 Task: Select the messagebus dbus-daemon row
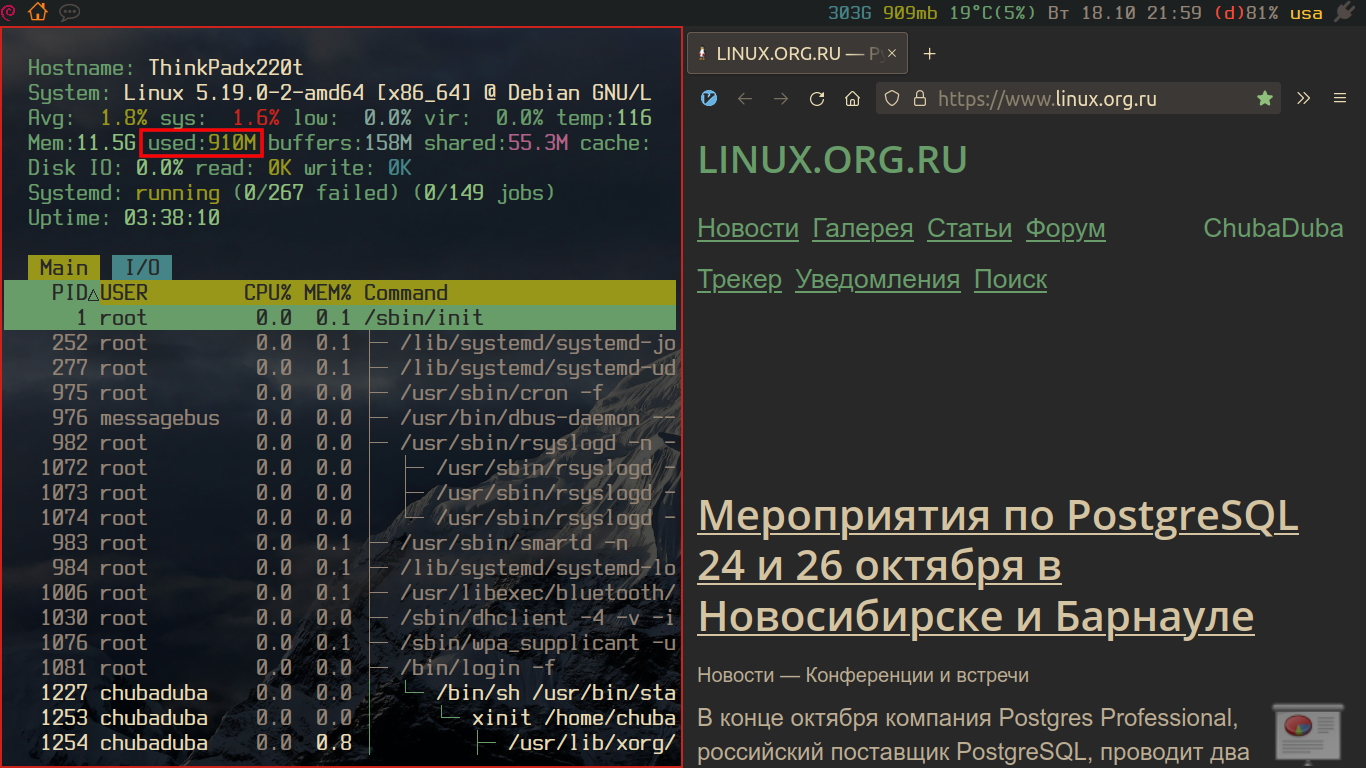click(340, 418)
